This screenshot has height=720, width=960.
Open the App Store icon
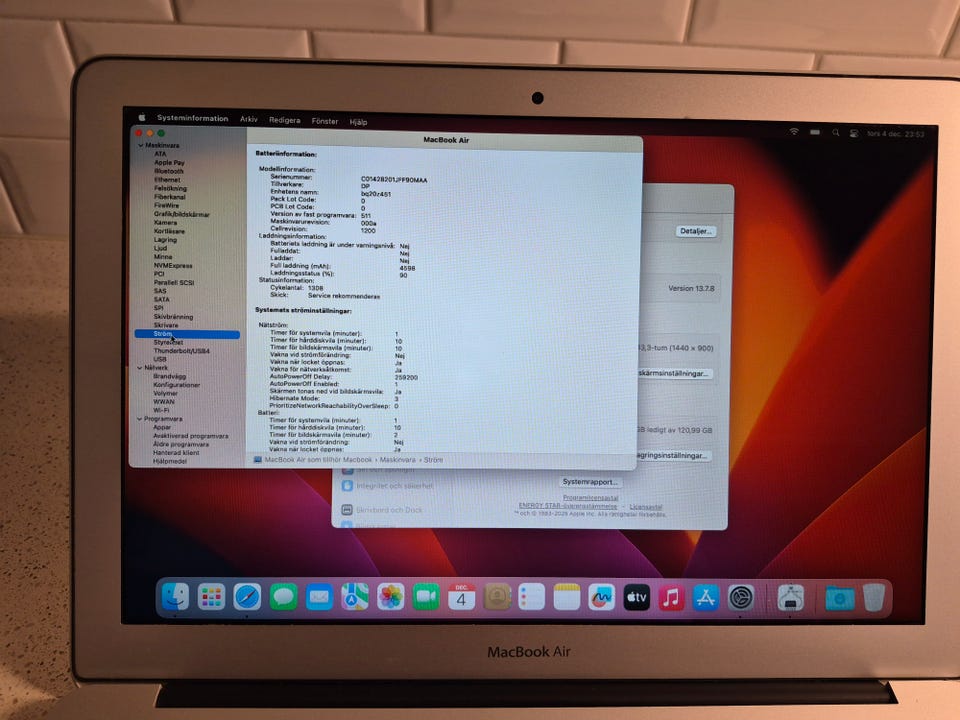point(706,597)
